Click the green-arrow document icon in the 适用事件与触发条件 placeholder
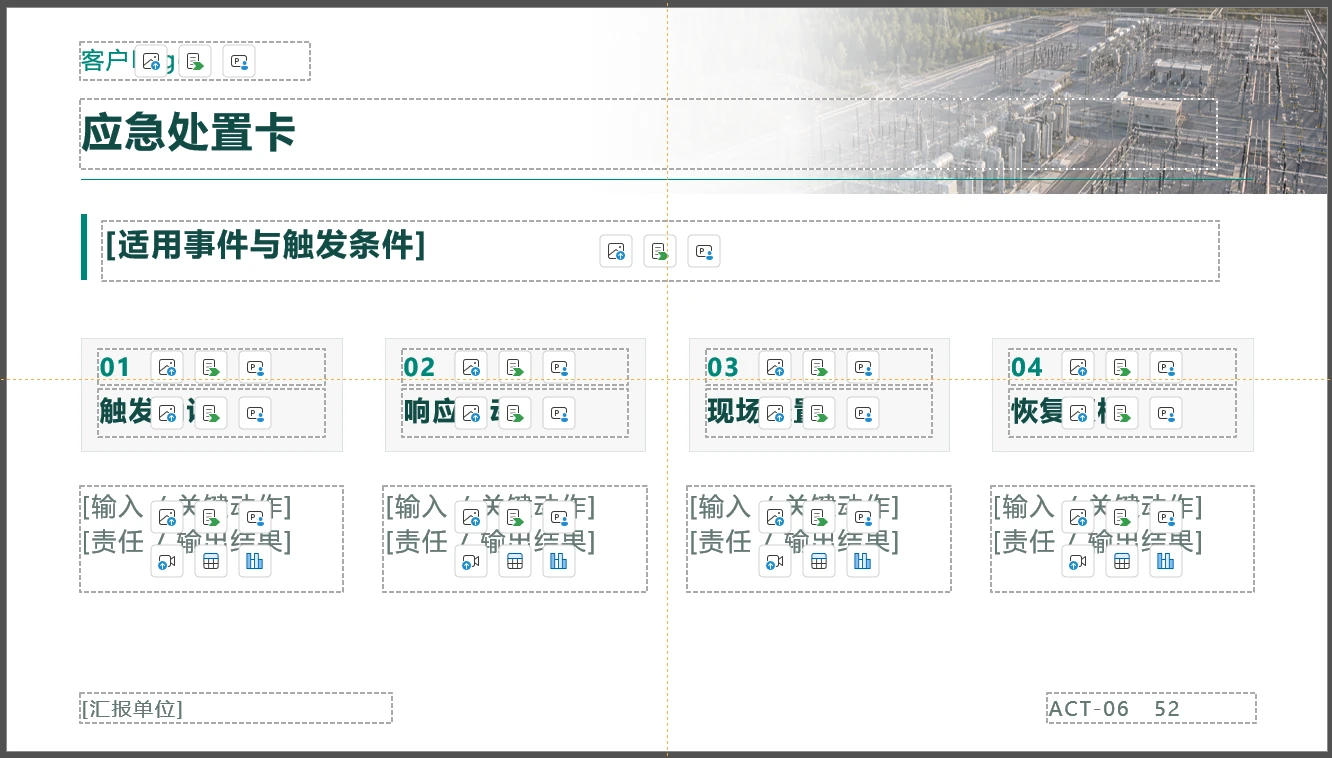 click(660, 251)
